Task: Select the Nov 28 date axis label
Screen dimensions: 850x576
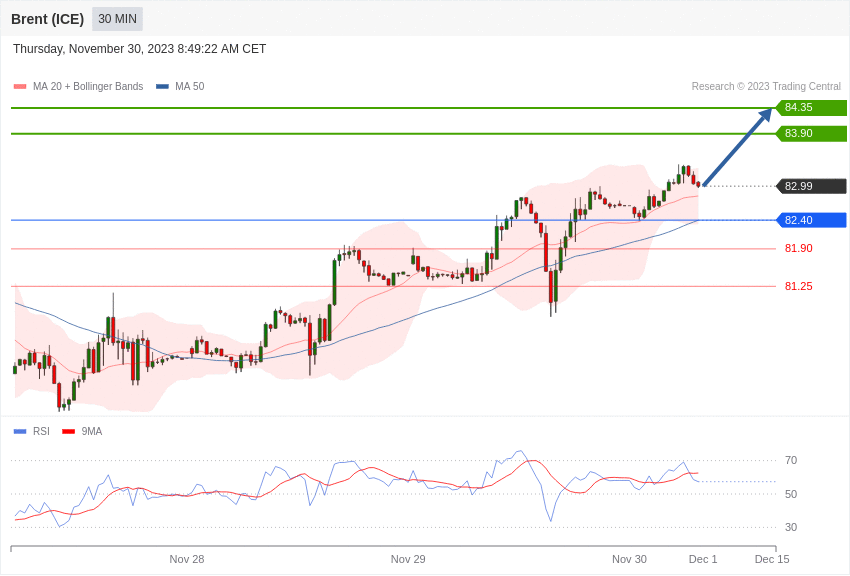Action: click(187, 559)
